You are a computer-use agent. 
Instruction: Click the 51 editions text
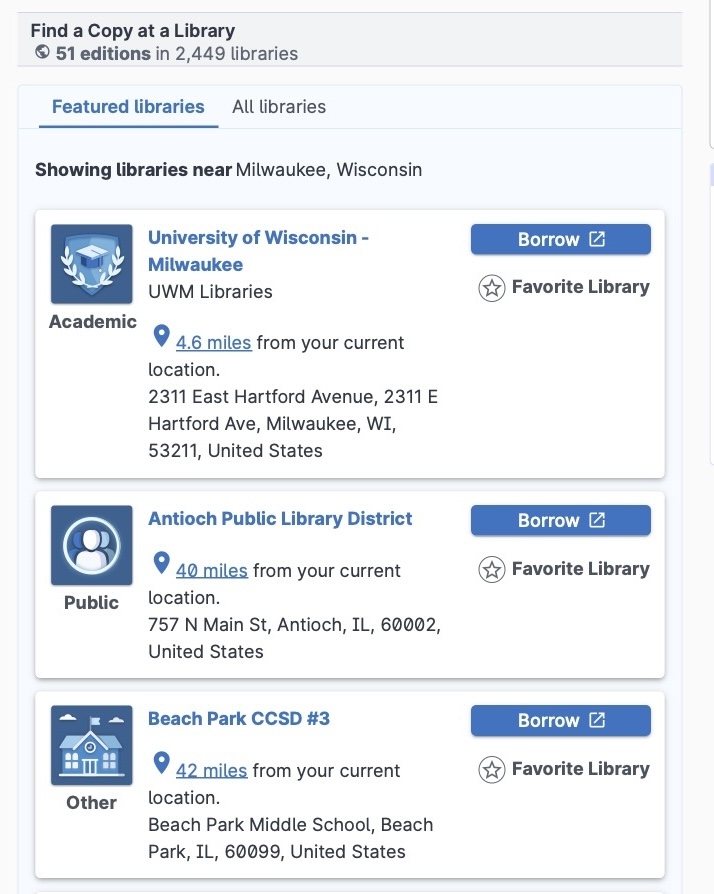[x=103, y=53]
